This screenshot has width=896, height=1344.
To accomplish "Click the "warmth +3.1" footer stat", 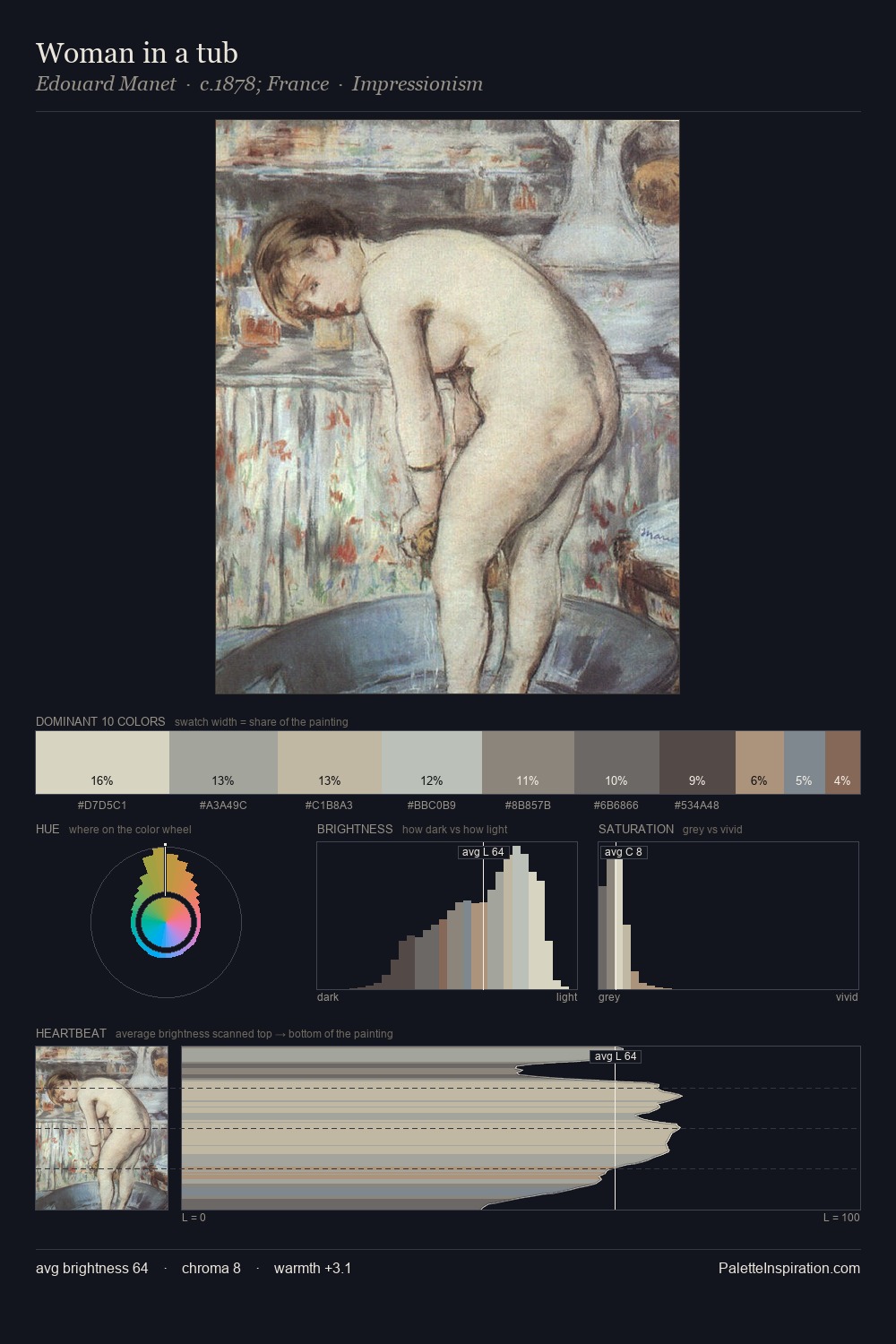I will (x=313, y=1268).
